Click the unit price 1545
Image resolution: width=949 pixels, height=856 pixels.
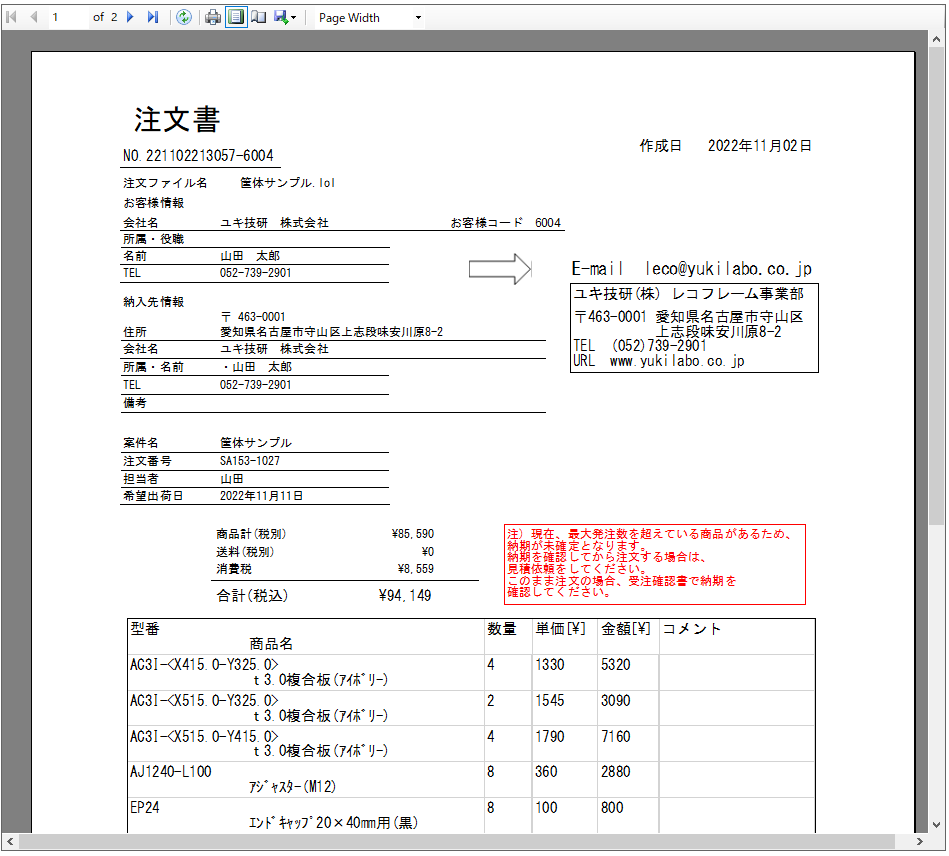(x=550, y=700)
